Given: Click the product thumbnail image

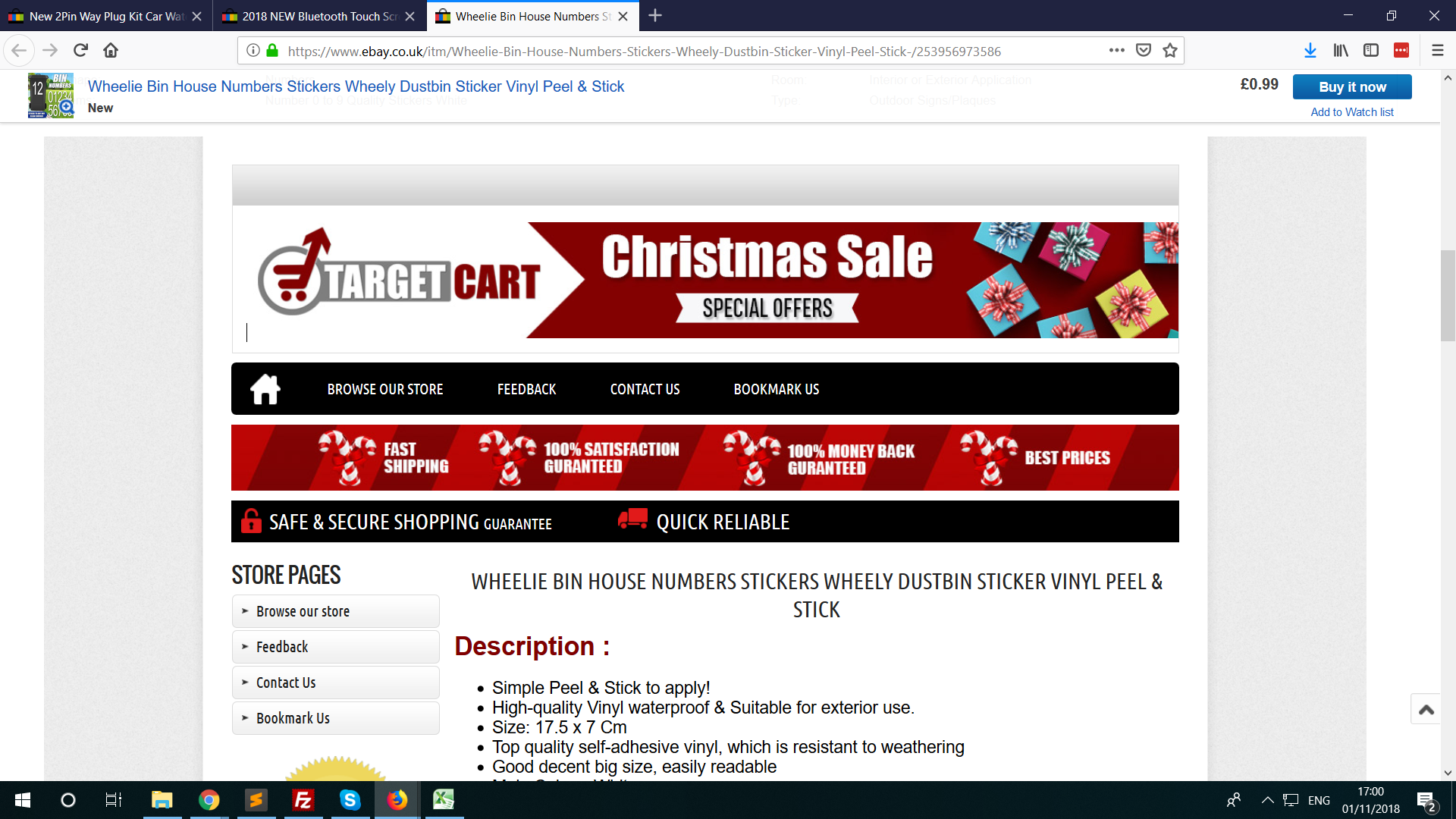Looking at the screenshot, I should 51,96.
